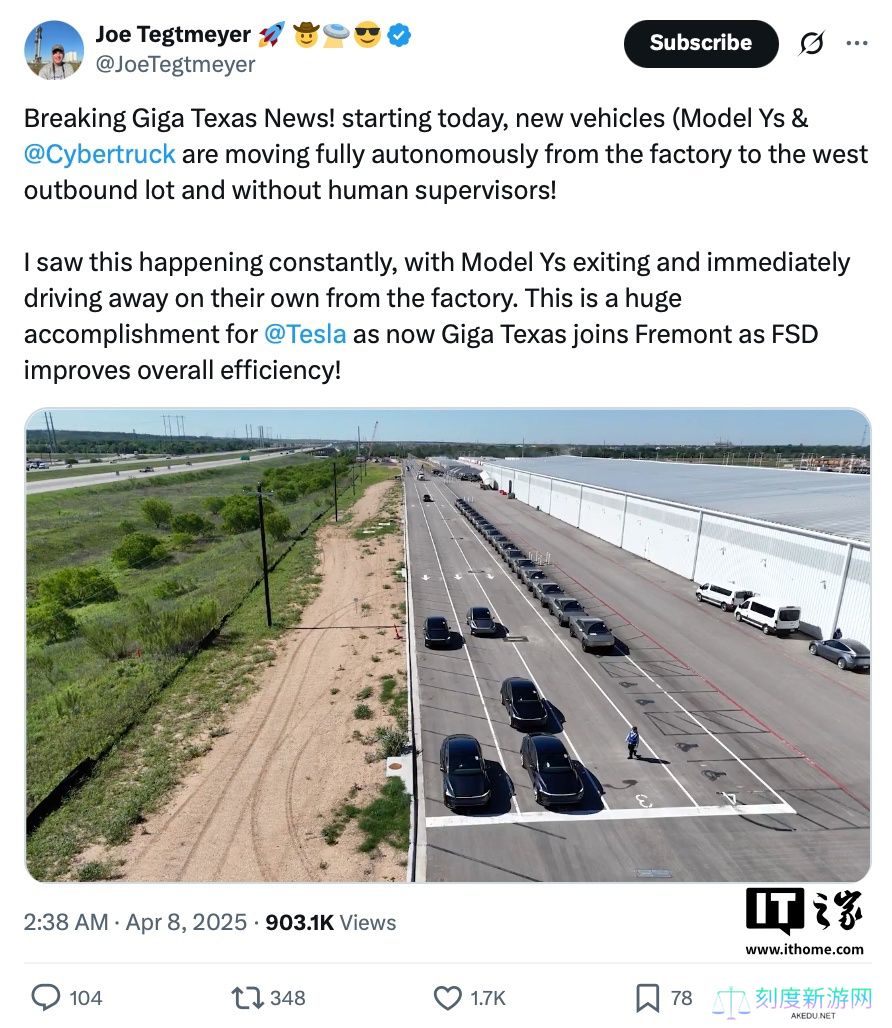Open the Grok analysis icon beside Subscribe

click(x=812, y=43)
